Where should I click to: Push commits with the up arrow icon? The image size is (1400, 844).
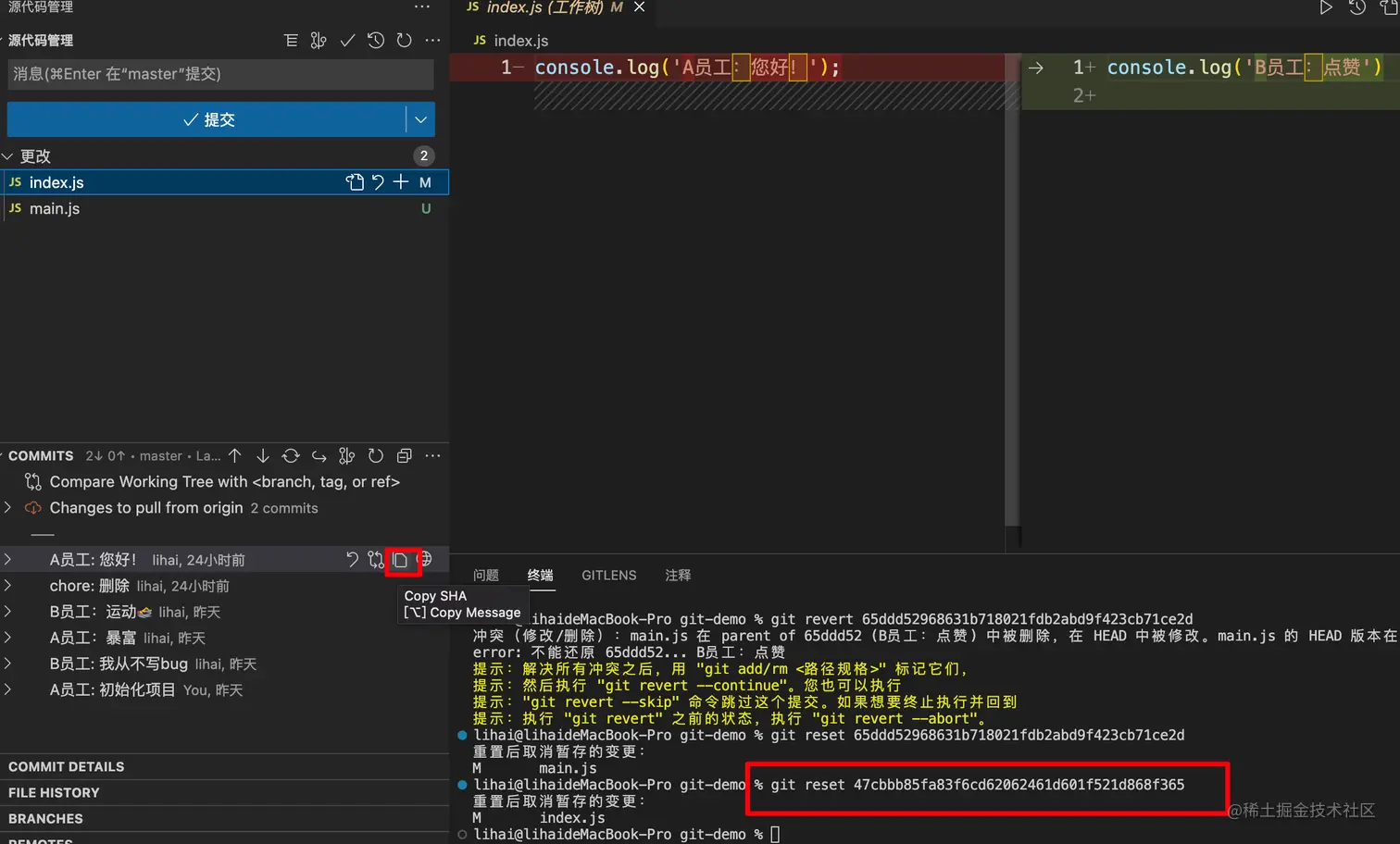pos(235,455)
